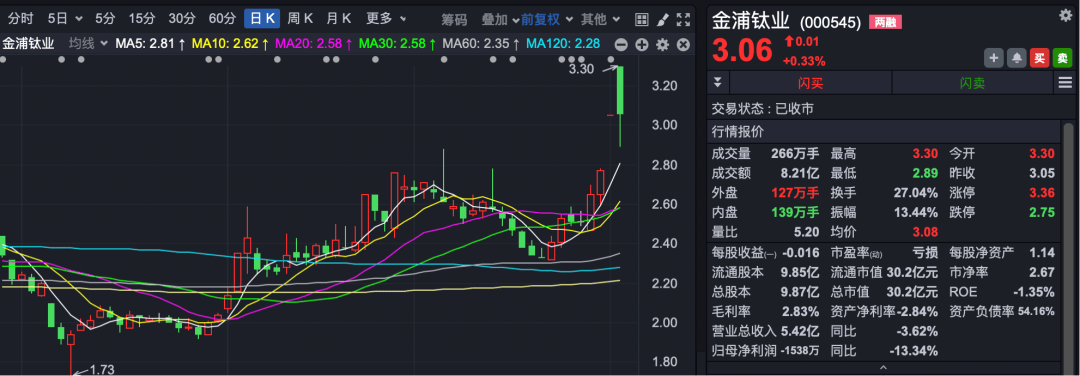This screenshot has width=1080, height=376.
Task: Click the 市净率 2.67 value
Action: 1041,272
